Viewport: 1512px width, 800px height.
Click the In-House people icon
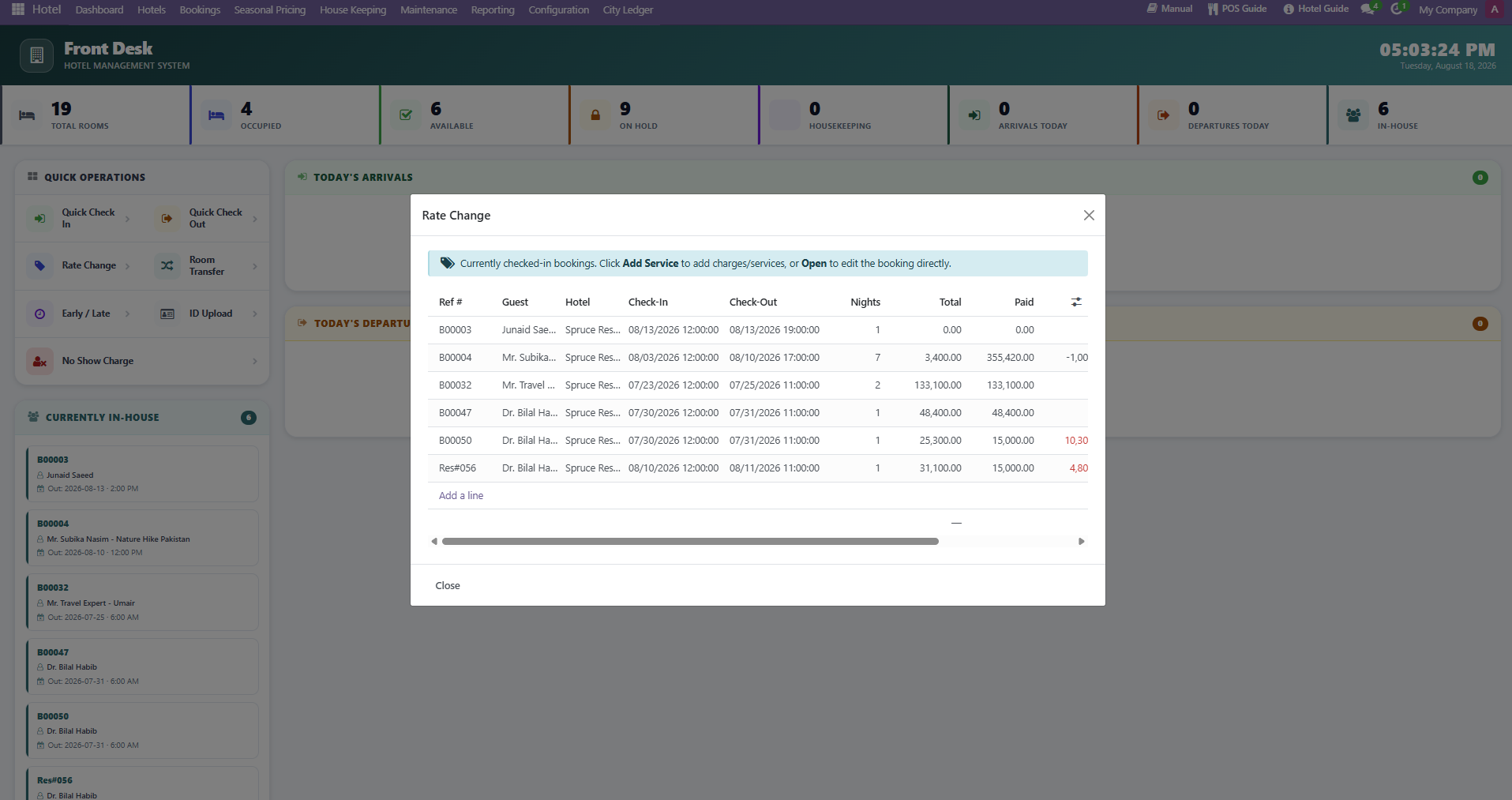1353,115
